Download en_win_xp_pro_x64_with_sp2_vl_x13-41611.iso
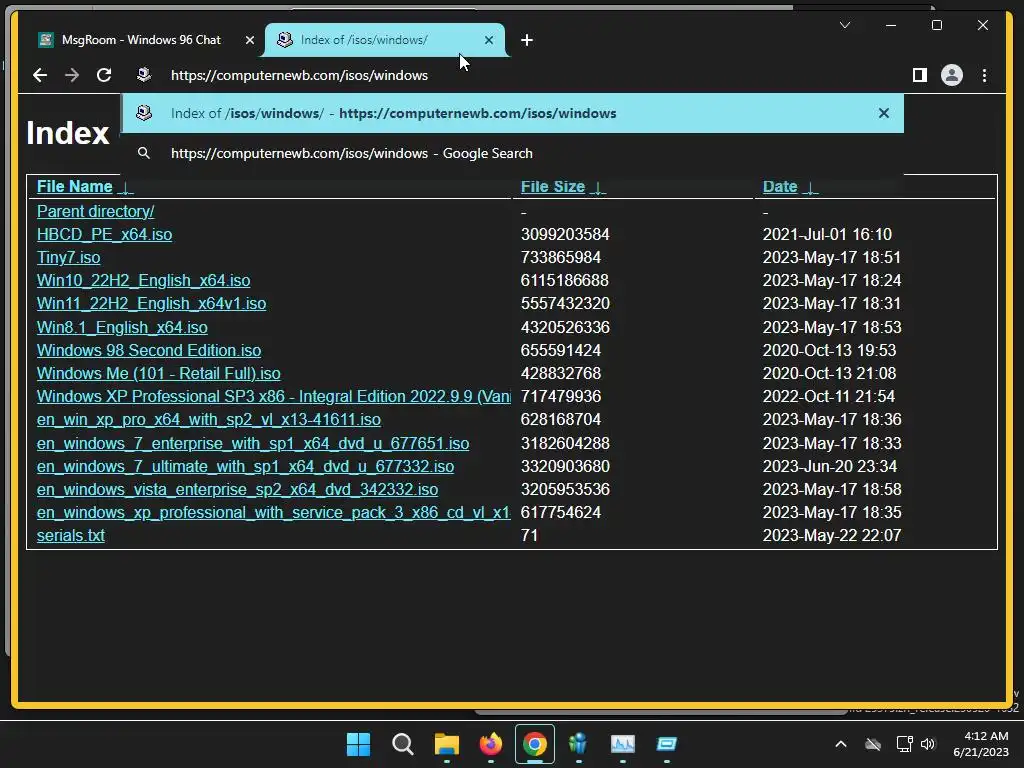Image resolution: width=1024 pixels, height=768 pixels. coord(209,419)
